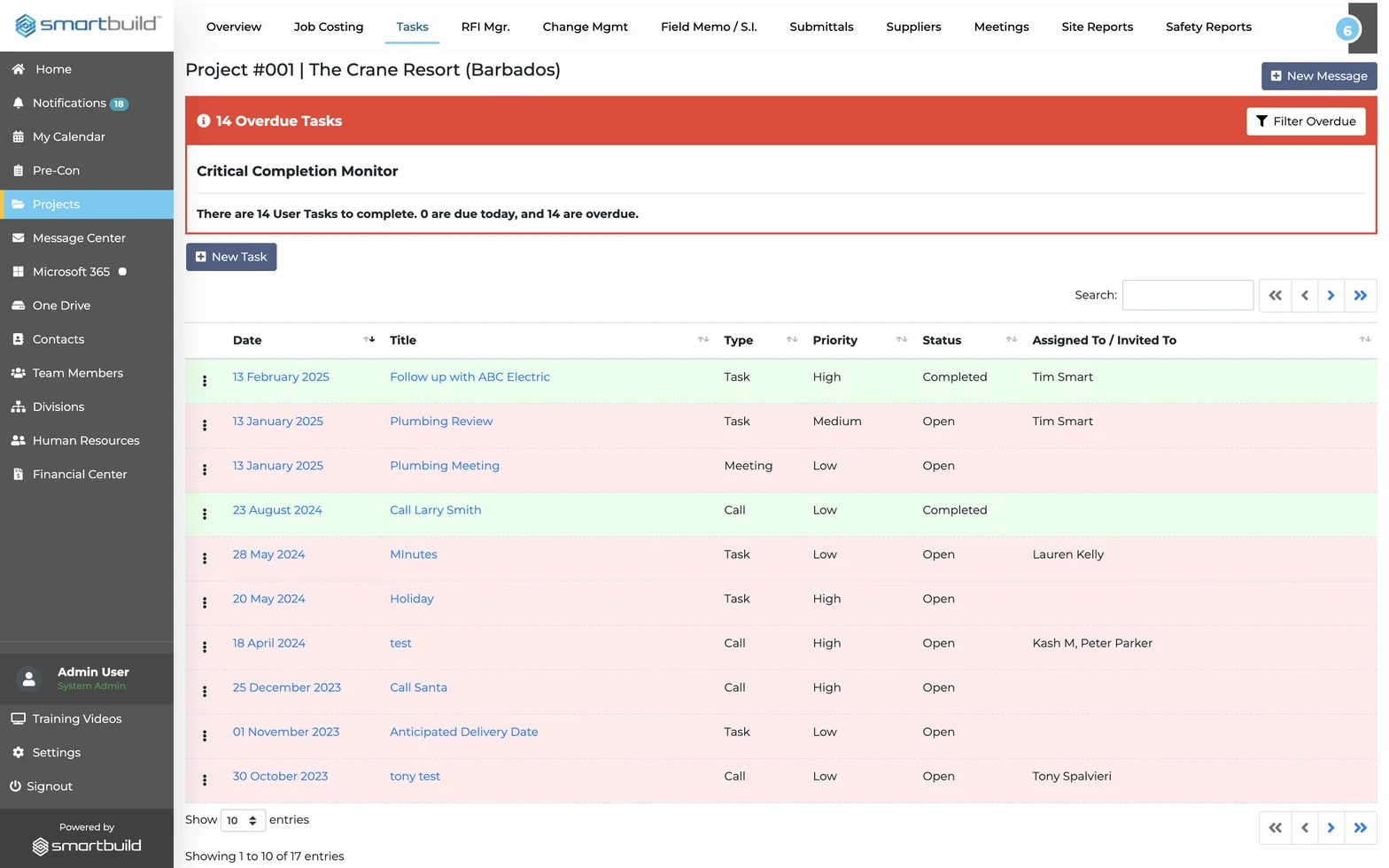Click the Contacts address book icon
This screenshot has height=868, width=1389.
pyautogui.click(x=18, y=339)
